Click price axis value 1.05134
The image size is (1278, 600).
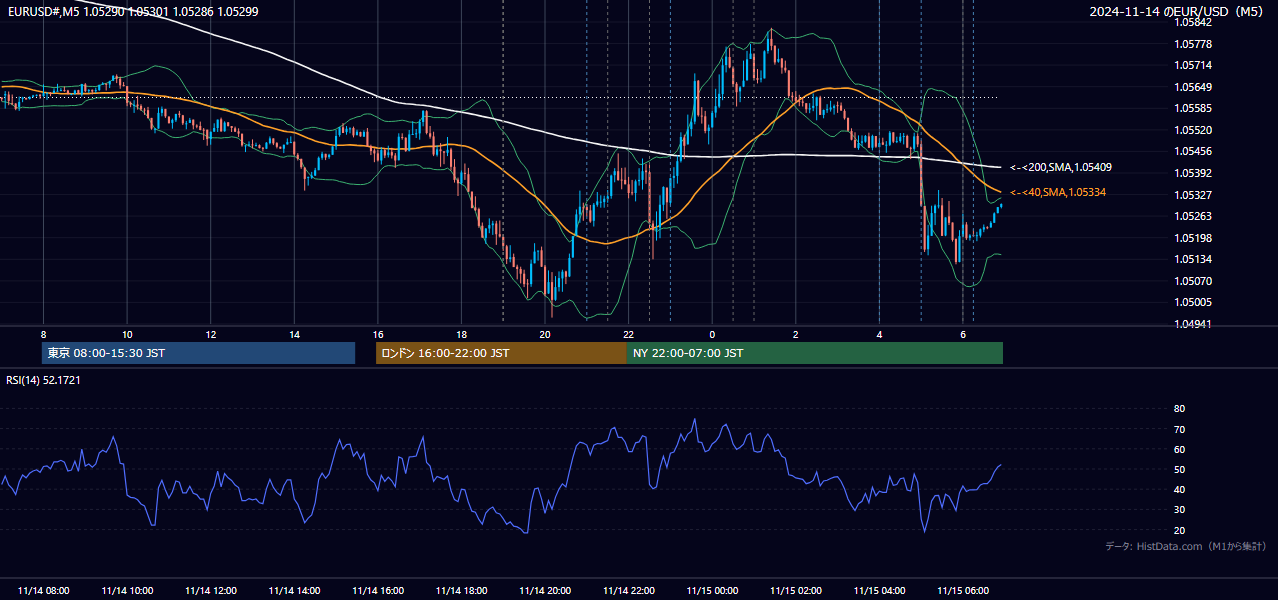coord(1192,259)
